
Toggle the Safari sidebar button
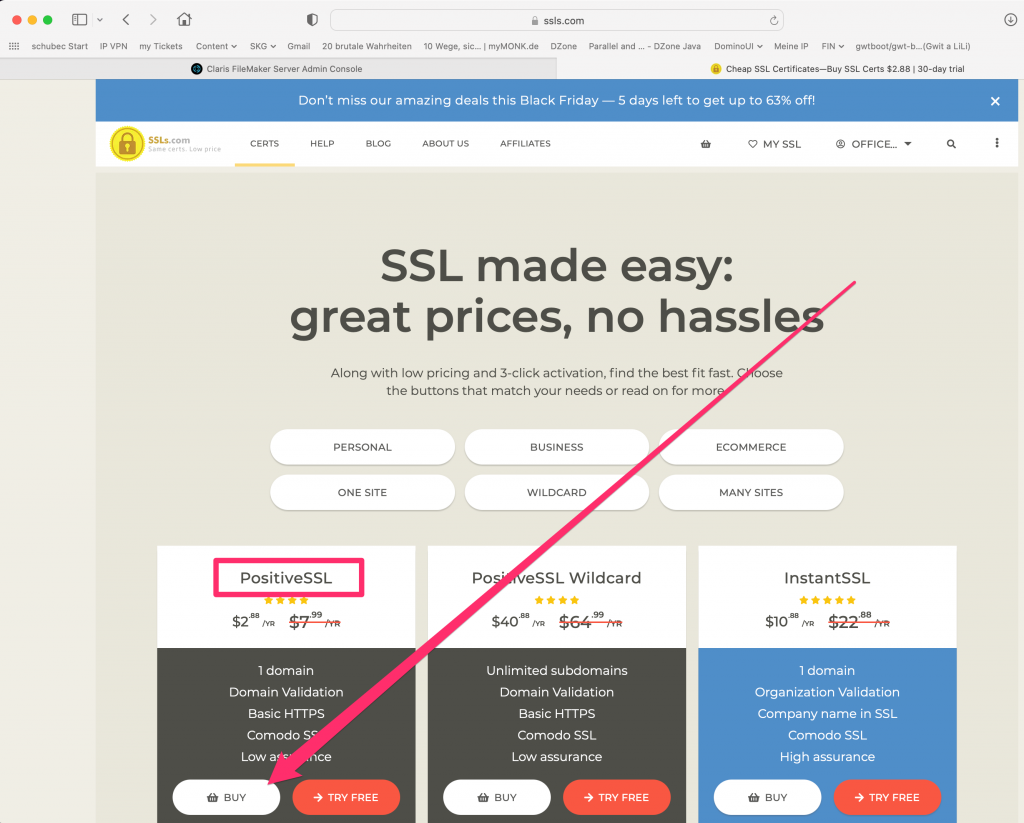[x=80, y=20]
